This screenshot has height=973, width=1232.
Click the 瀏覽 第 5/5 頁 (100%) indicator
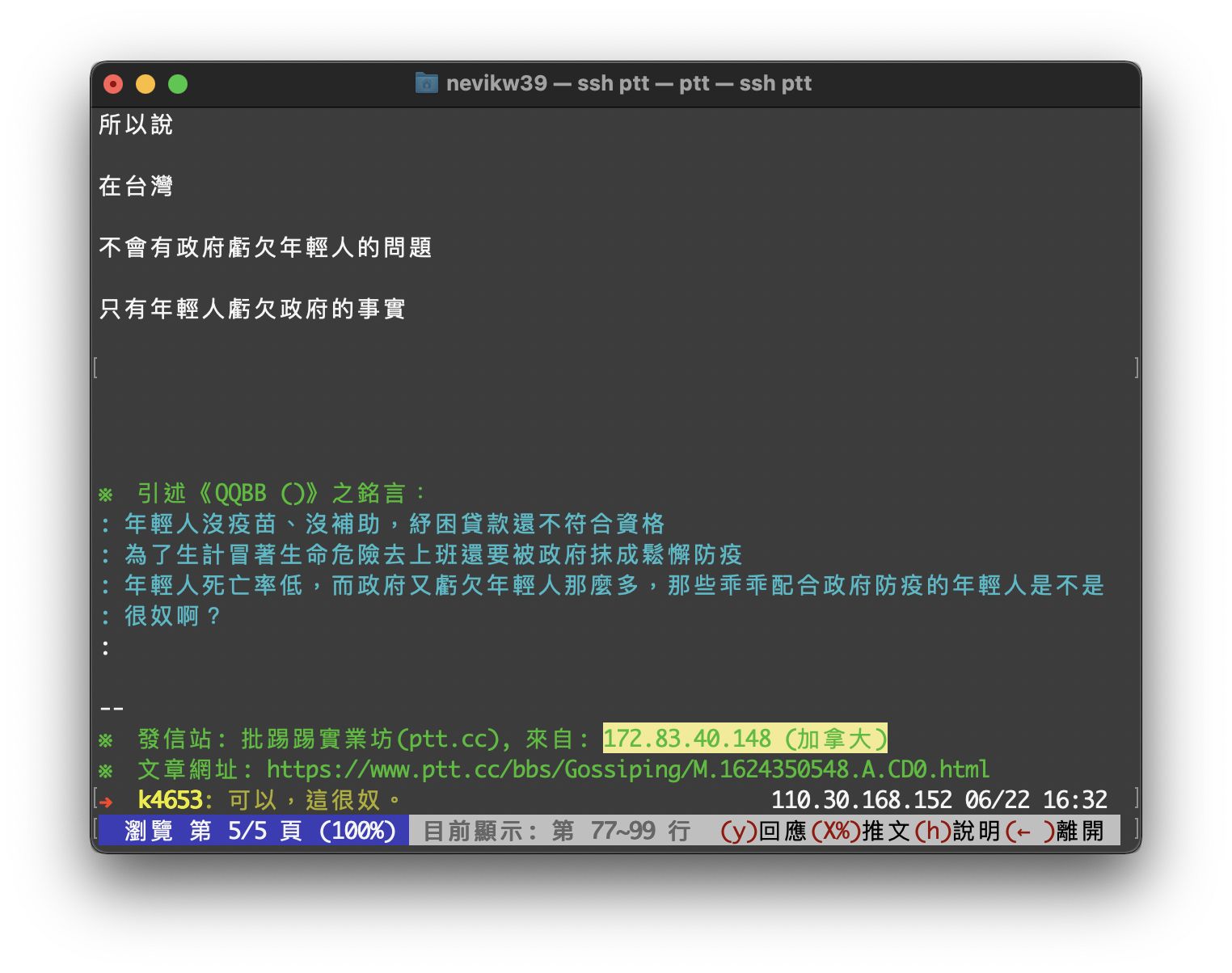254,831
